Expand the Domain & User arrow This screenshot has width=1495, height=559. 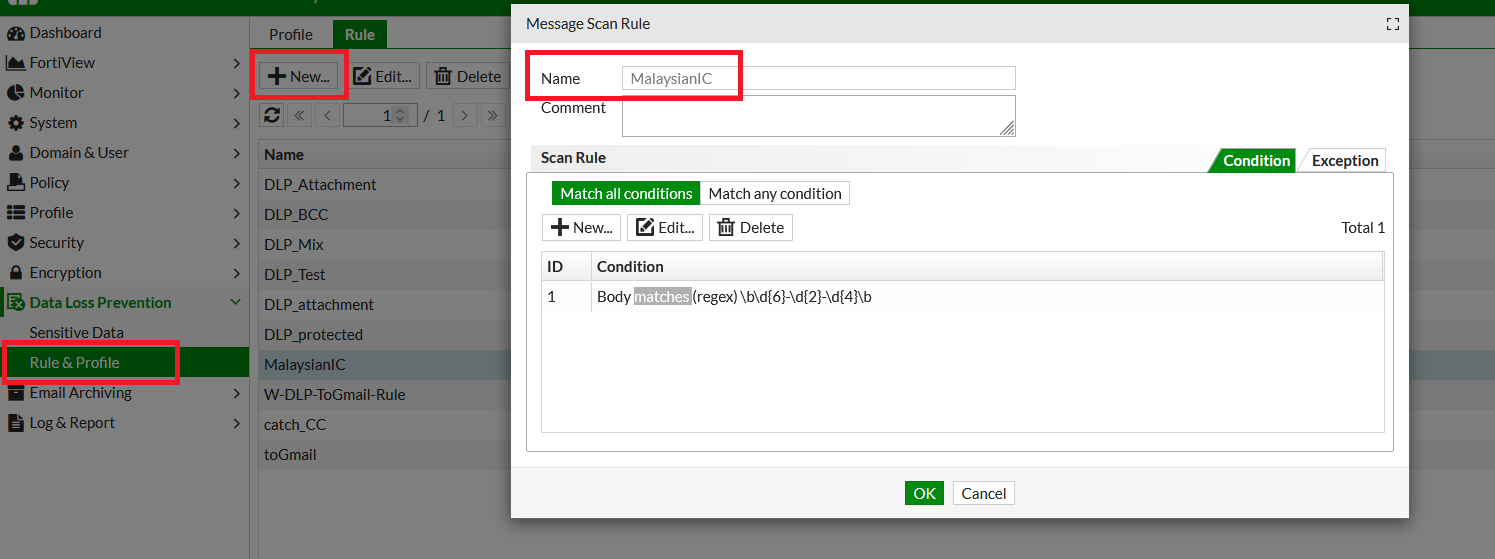(x=236, y=153)
